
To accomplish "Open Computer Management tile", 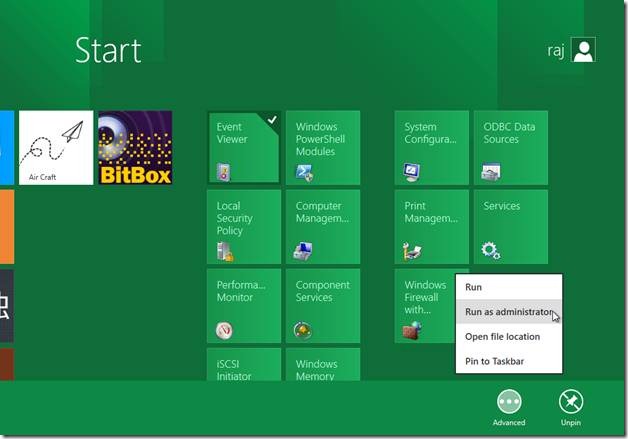I will pos(322,226).
